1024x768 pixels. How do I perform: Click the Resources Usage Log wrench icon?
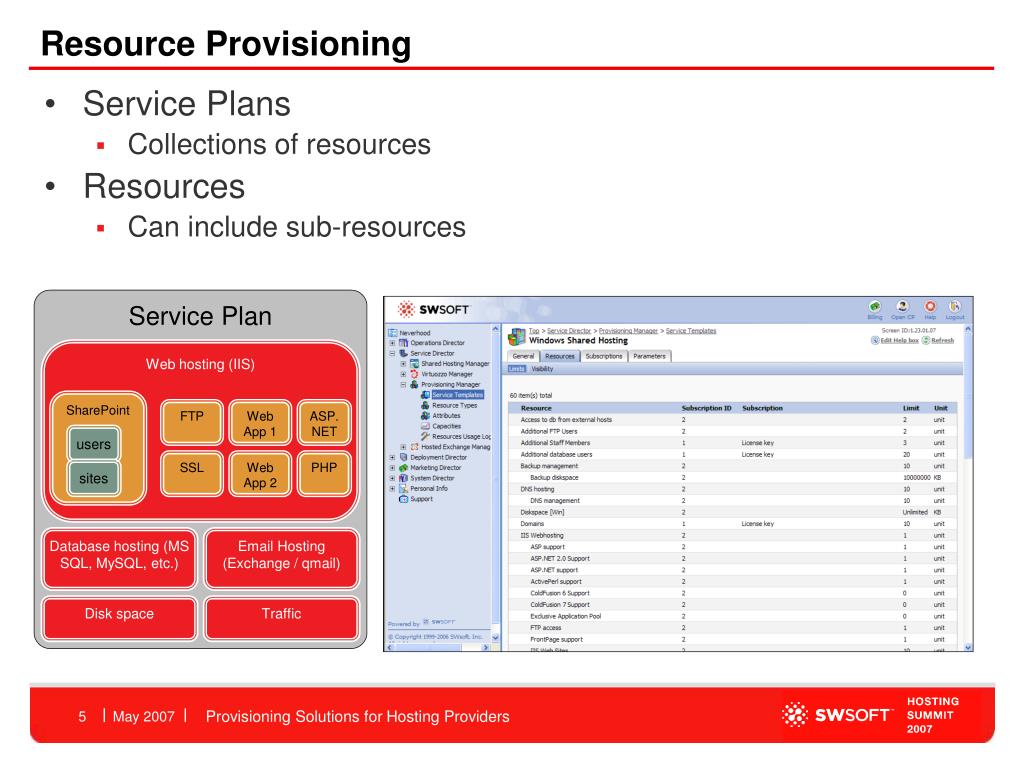pyautogui.click(x=425, y=436)
